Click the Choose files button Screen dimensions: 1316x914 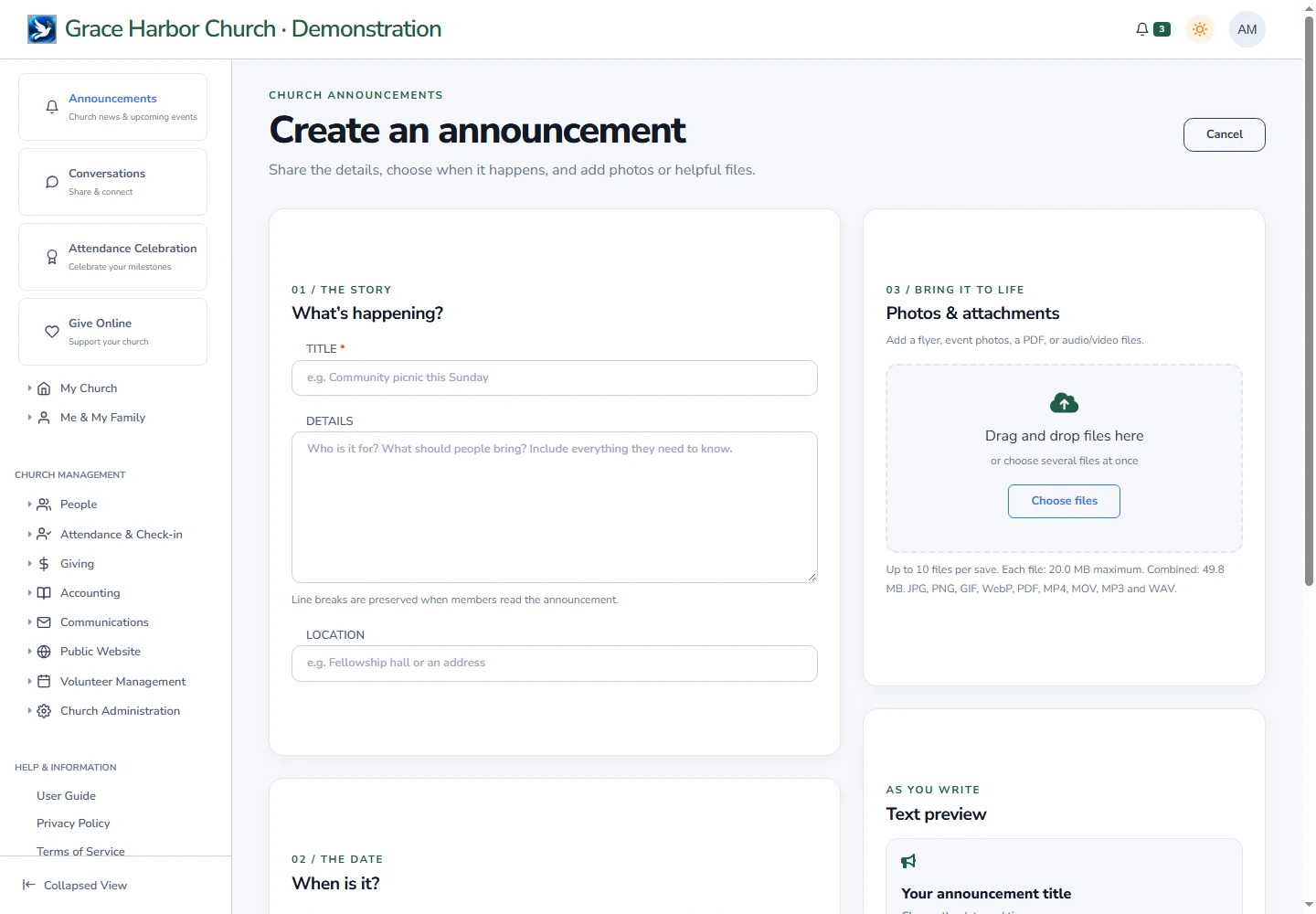point(1065,501)
